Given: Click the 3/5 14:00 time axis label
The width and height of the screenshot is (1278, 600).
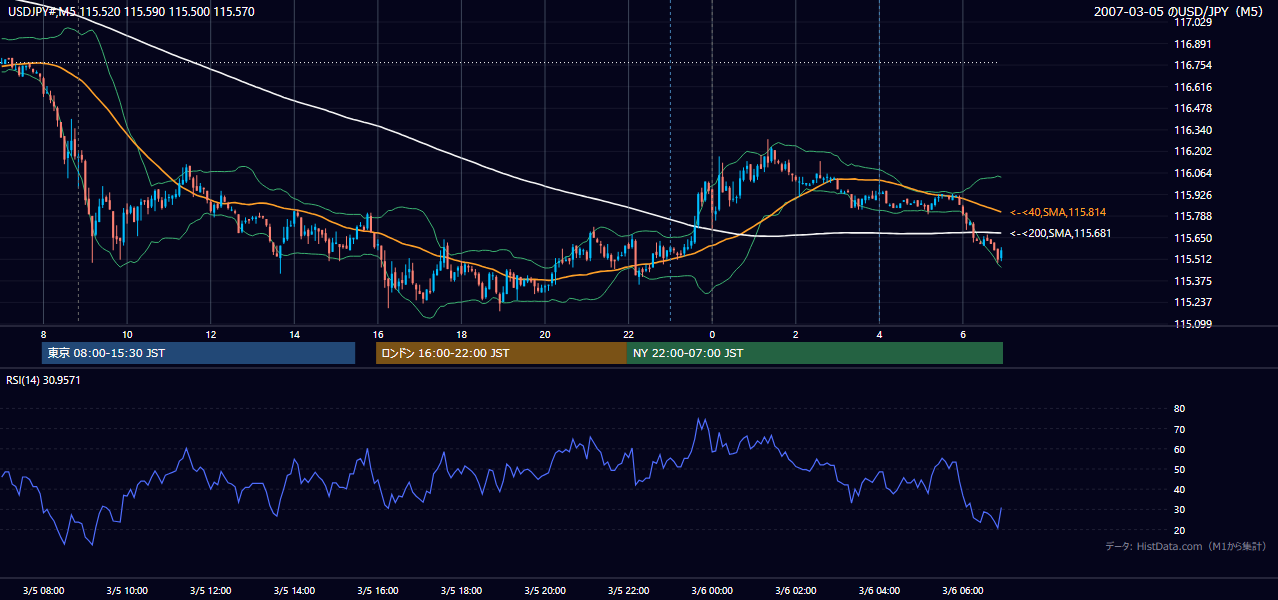Looking at the screenshot, I should (294, 590).
